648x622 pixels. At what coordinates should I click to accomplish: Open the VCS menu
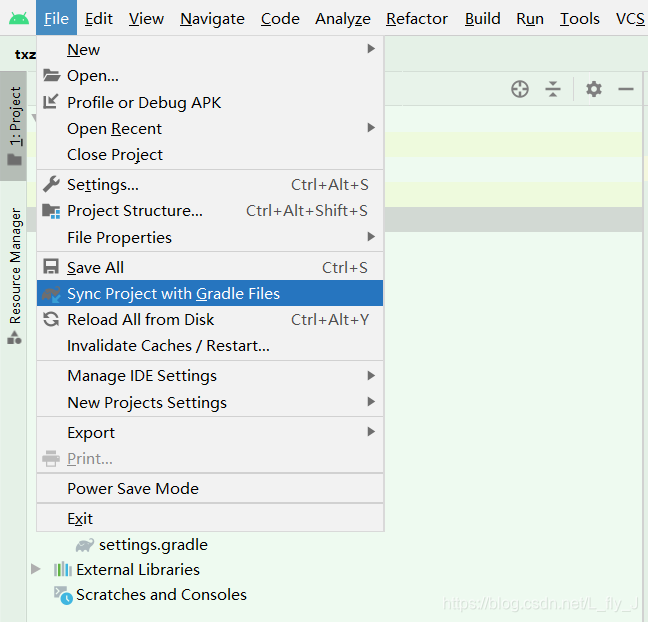pos(630,18)
